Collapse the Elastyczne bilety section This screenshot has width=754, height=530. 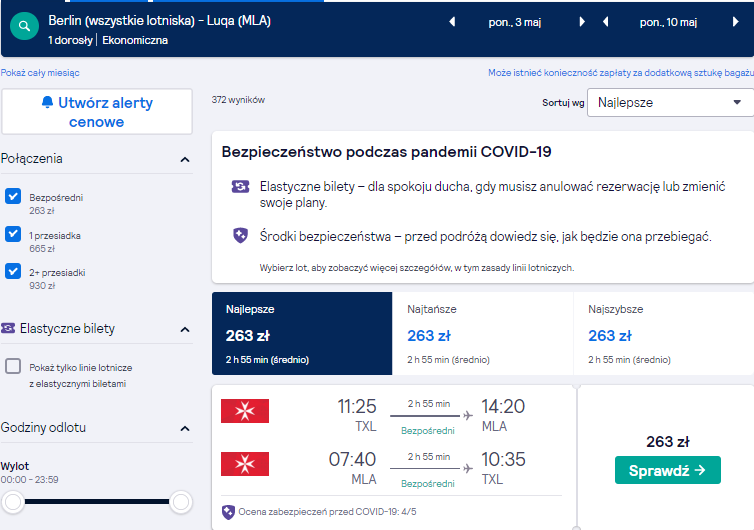coord(185,329)
